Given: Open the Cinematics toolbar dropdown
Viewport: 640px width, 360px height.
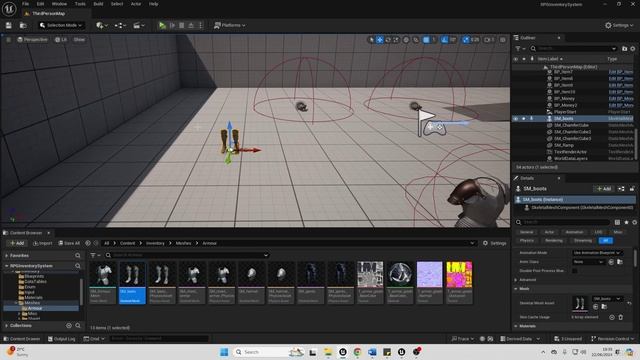Looking at the screenshot, I should (139, 25).
